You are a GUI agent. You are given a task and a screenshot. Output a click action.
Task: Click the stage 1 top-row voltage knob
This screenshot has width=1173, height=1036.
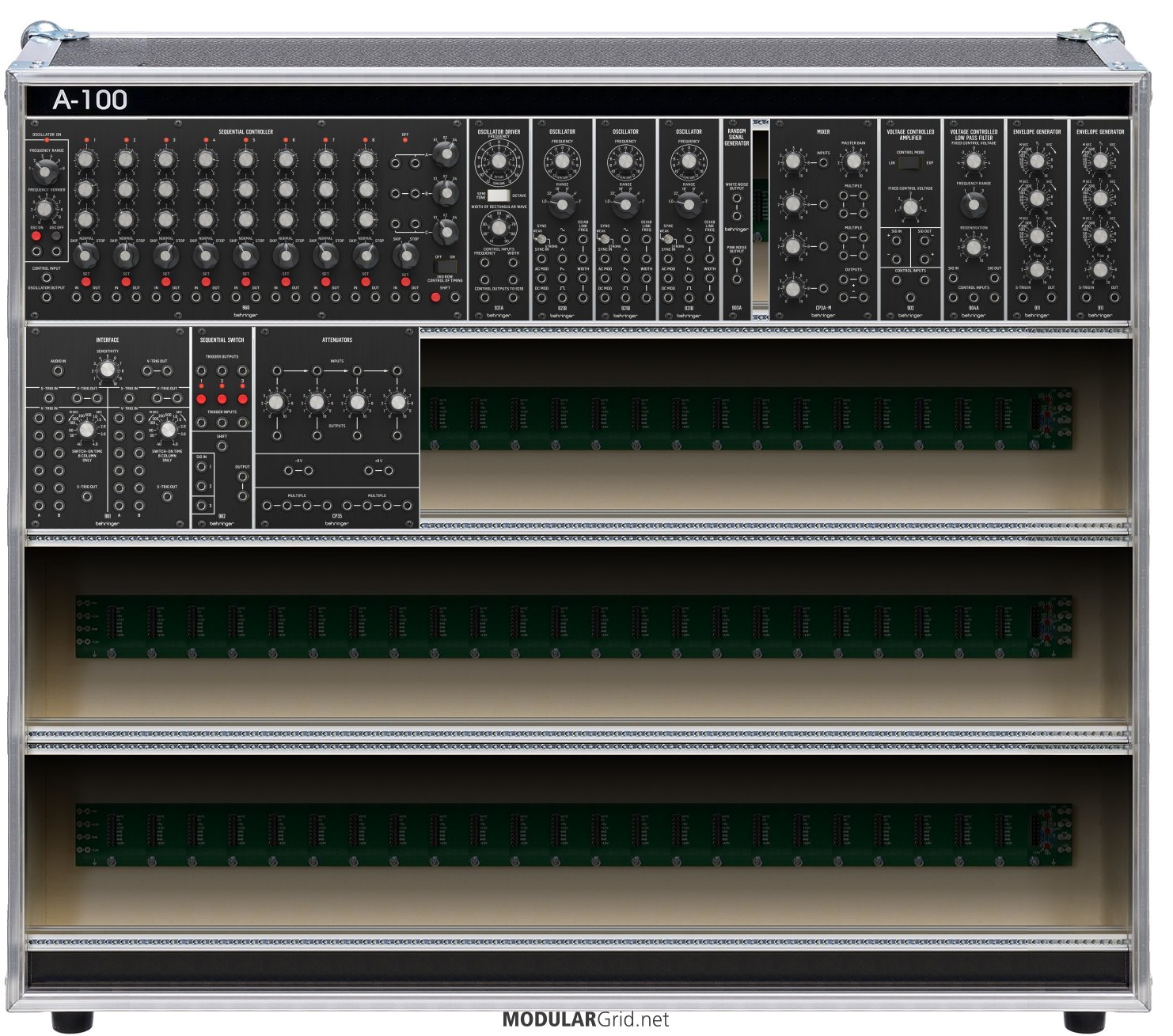pos(85,159)
